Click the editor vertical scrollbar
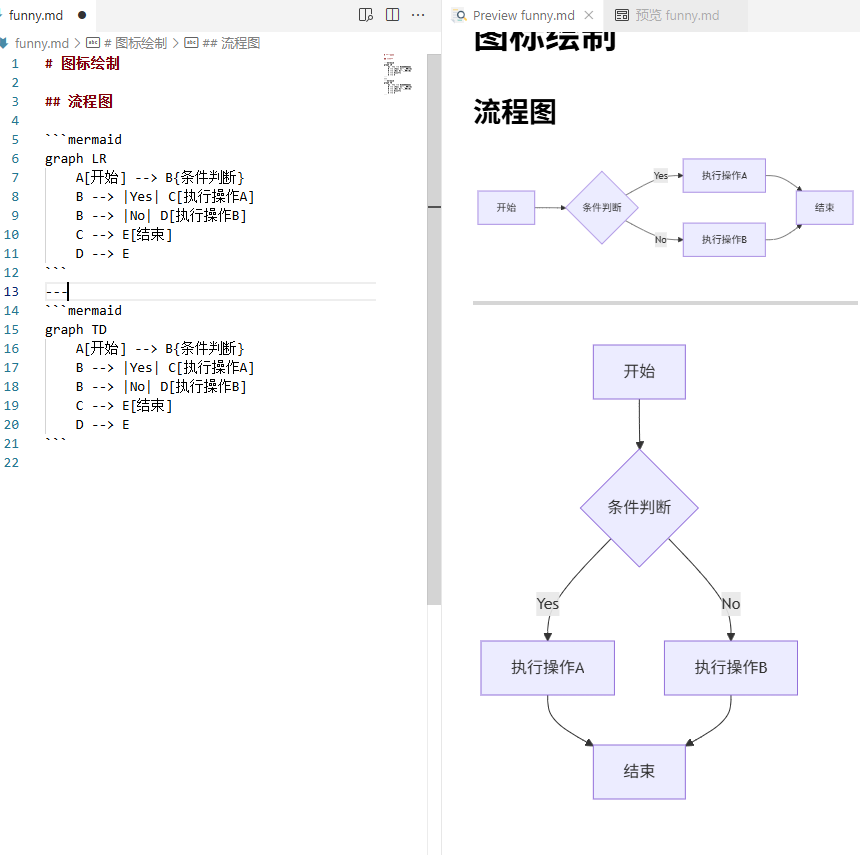 [434, 329]
